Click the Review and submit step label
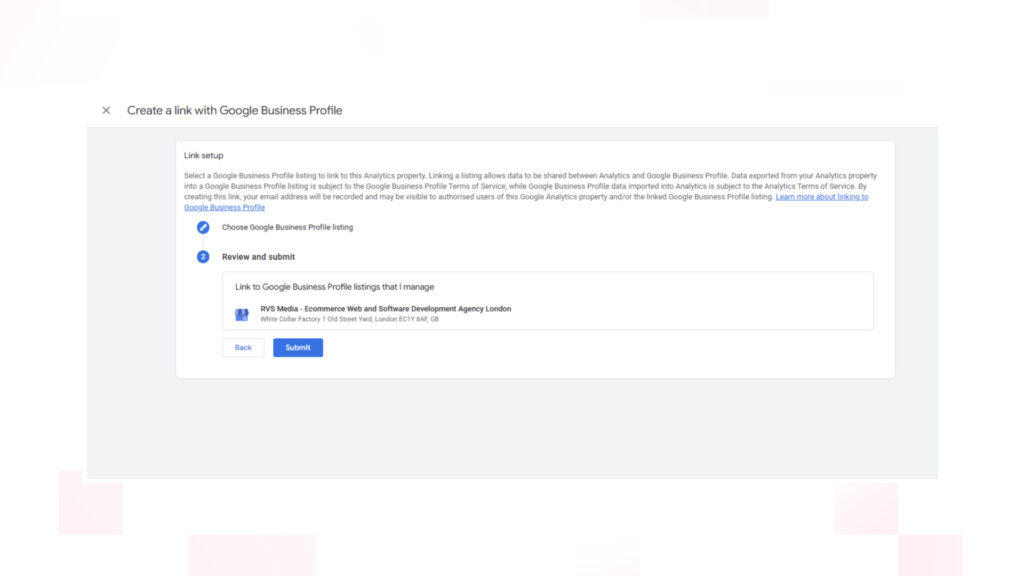The width and height of the screenshot is (1024, 576). coord(259,257)
